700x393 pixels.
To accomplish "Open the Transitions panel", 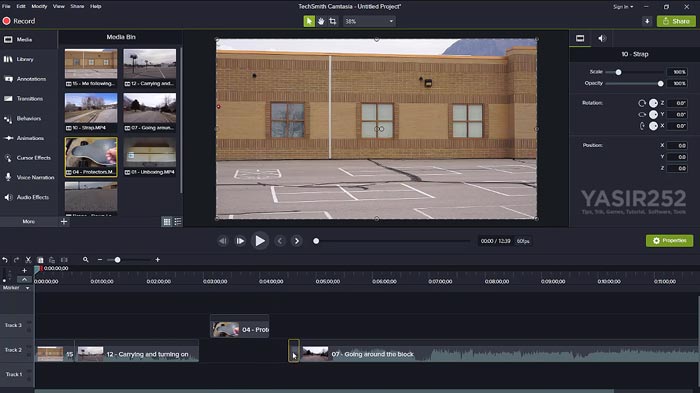I will 29,98.
